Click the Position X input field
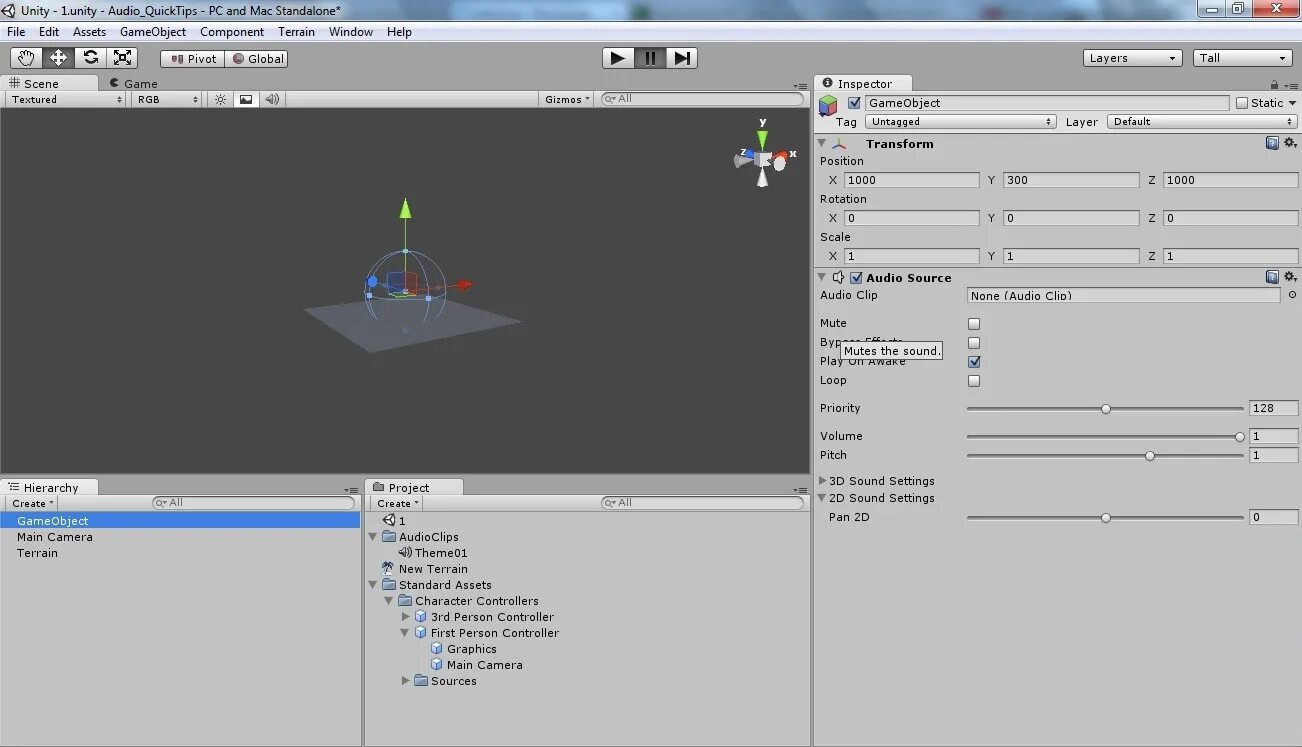Image resolution: width=1302 pixels, height=747 pixels. (912, 180)
